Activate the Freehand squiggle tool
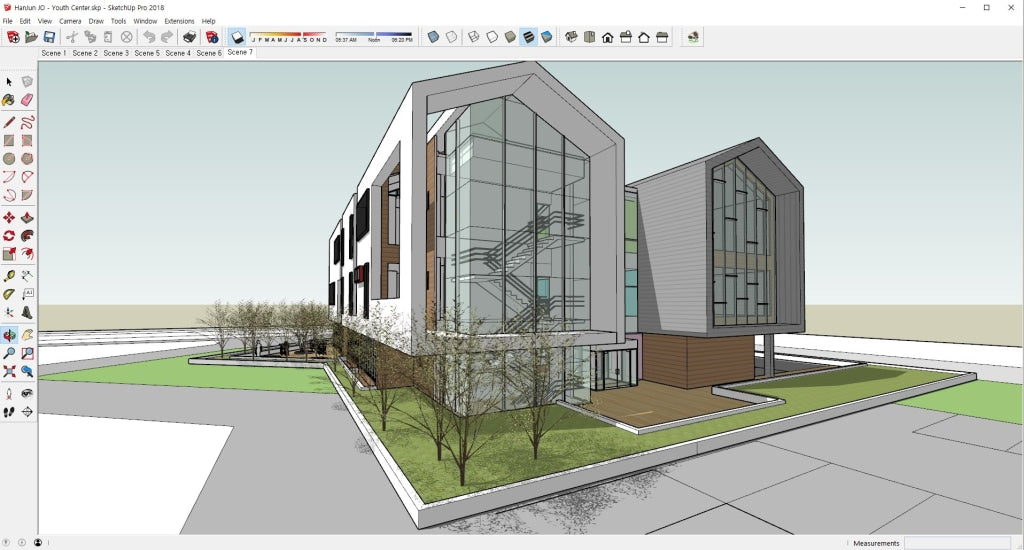 click(27, 122)
